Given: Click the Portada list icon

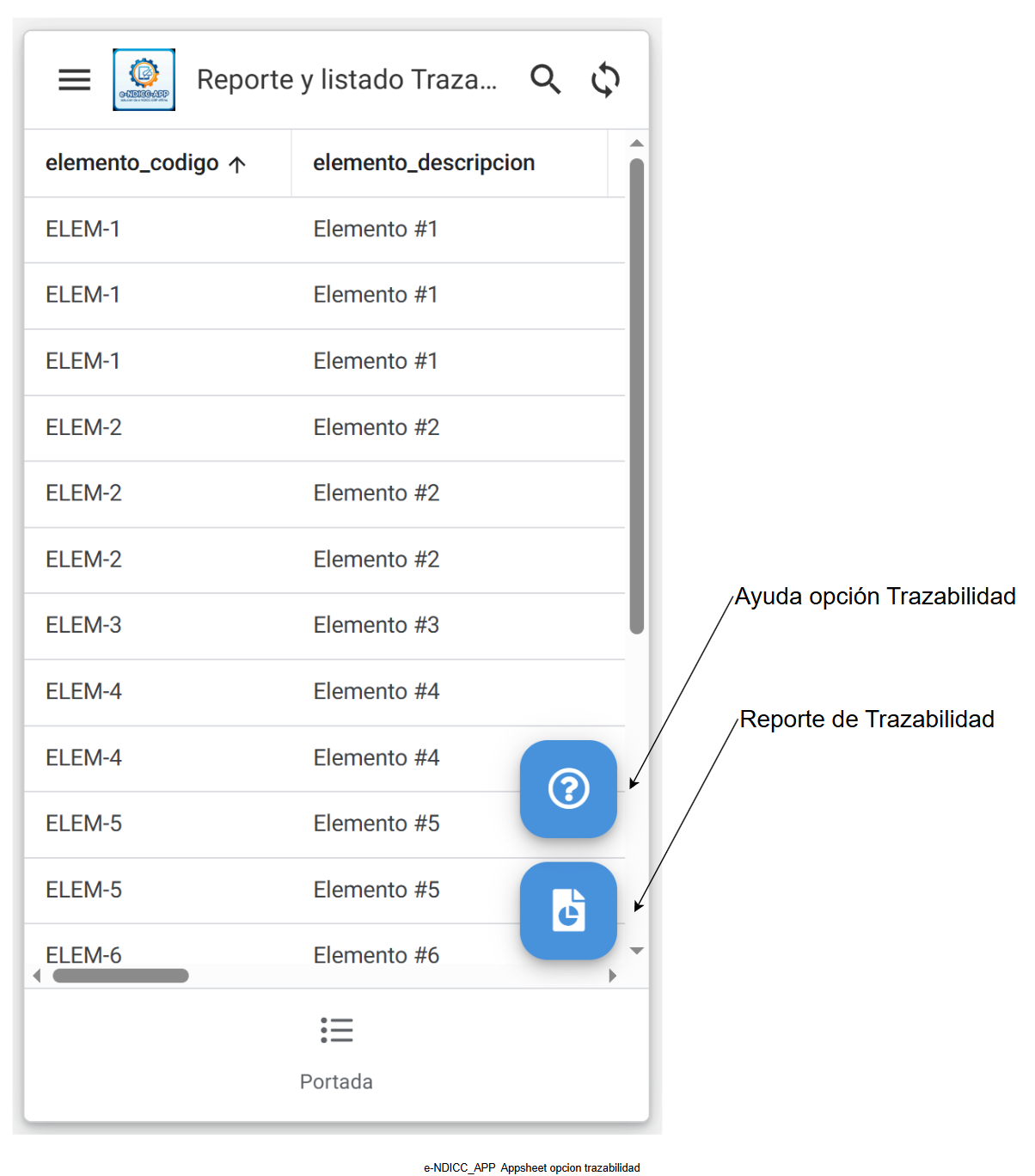Looking at the screenshot, I should pos(336,1030).
